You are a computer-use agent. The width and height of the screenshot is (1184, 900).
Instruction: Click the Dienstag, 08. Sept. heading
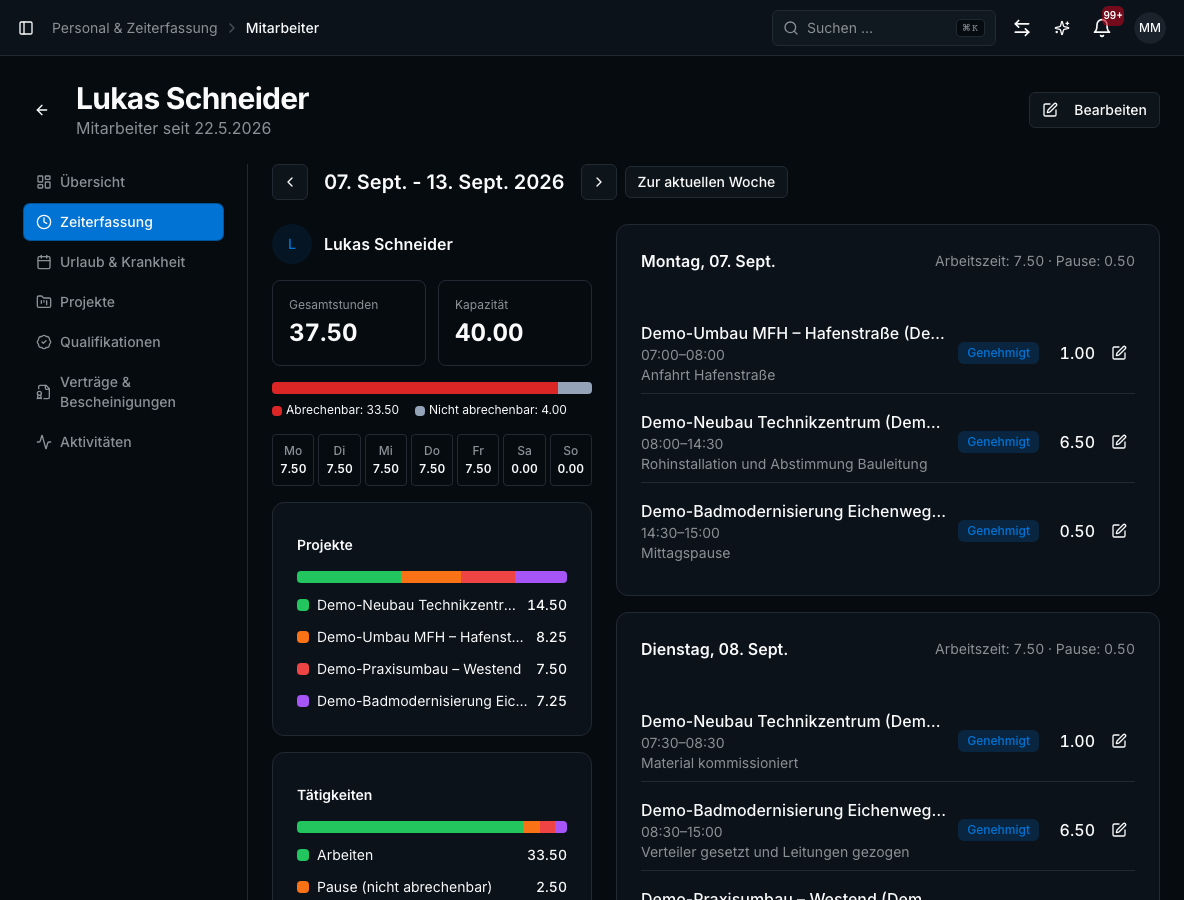point(714,649)
